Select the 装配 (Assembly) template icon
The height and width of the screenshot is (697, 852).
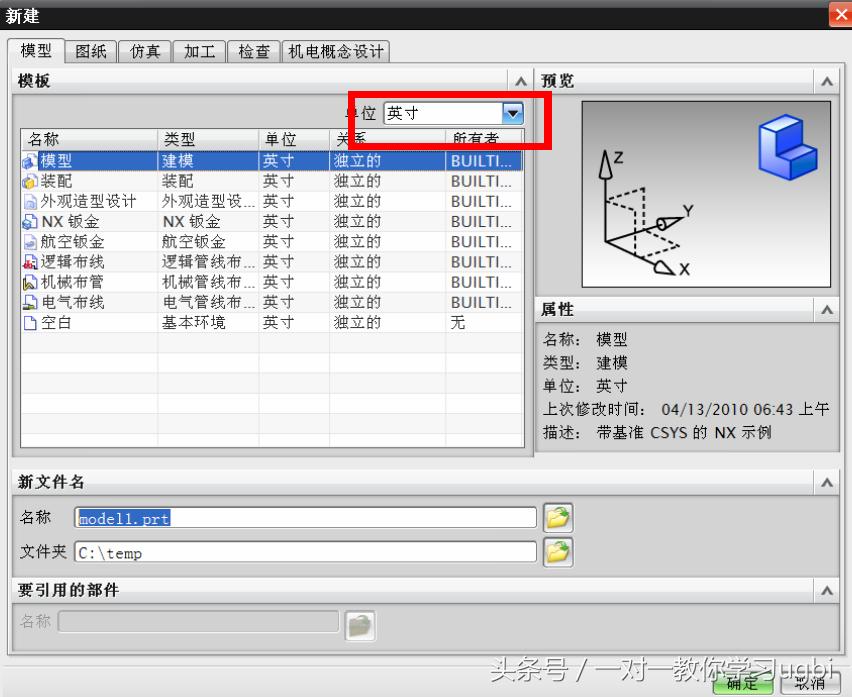coord(30,181)
